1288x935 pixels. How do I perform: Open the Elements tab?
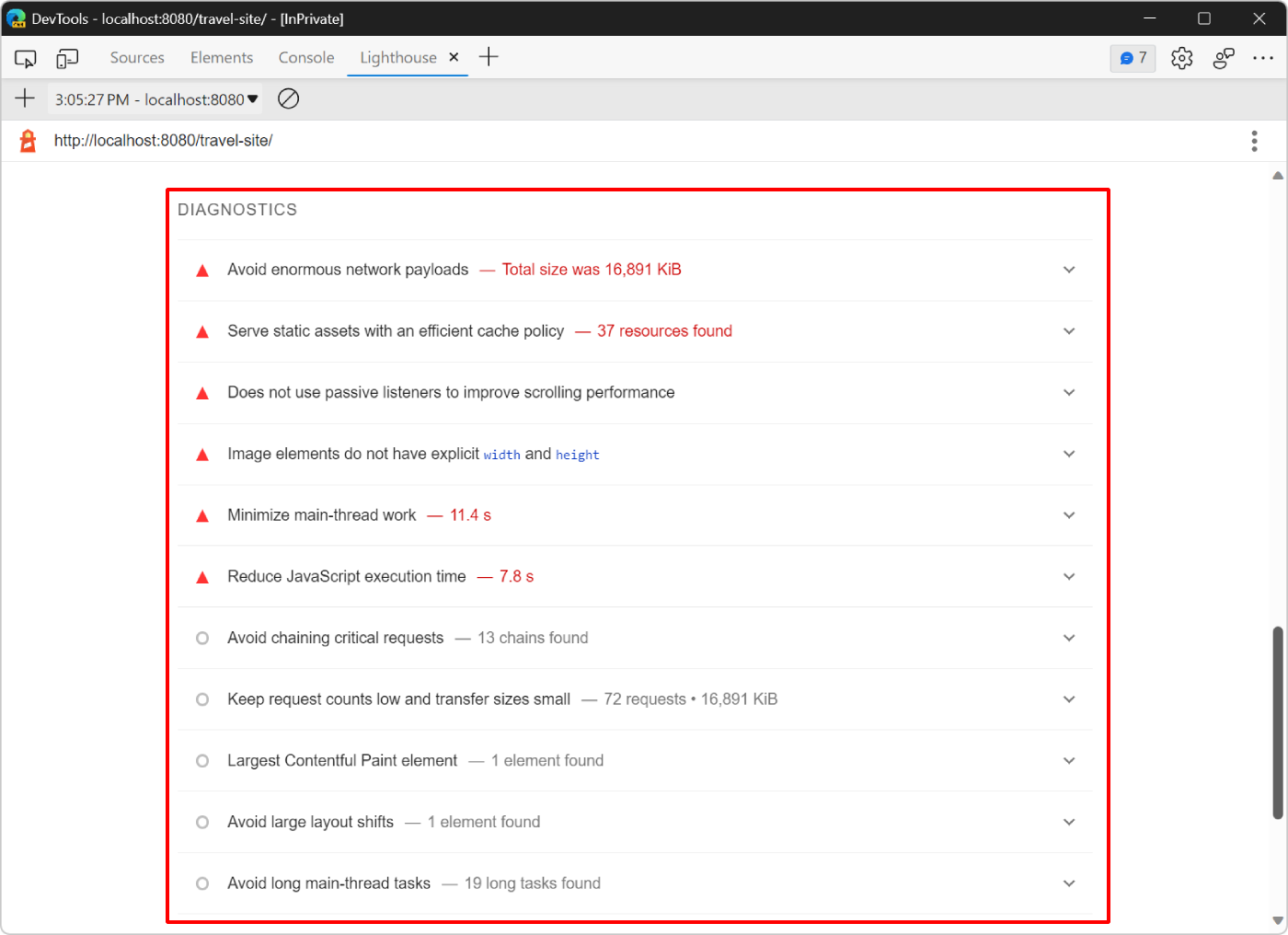point(221,58)
